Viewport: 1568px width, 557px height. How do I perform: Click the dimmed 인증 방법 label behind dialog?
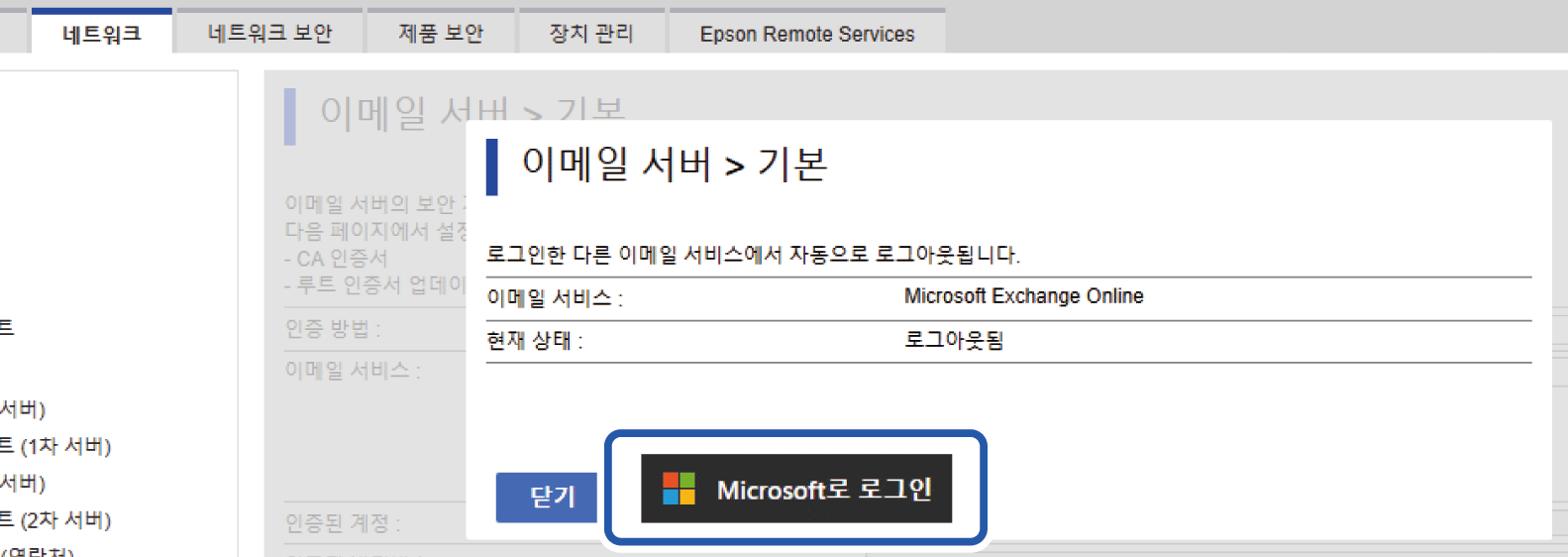[x=333, y=328]
